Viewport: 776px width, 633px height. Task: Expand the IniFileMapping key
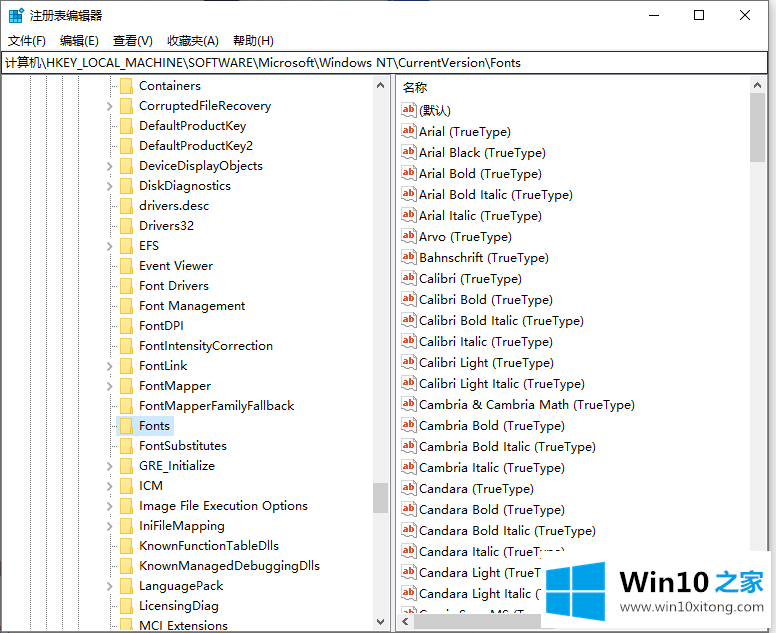(x=109, y=526)
